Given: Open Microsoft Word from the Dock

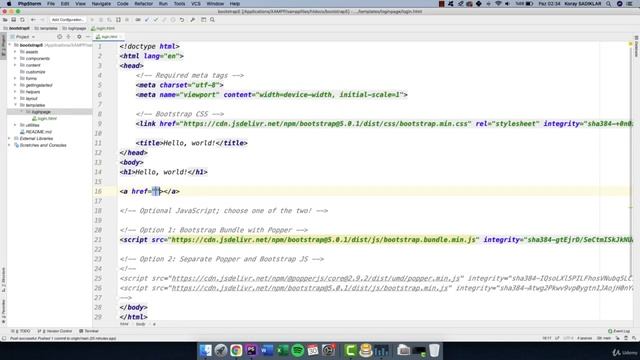Looking at the screenshot, I should pos(267,350).
